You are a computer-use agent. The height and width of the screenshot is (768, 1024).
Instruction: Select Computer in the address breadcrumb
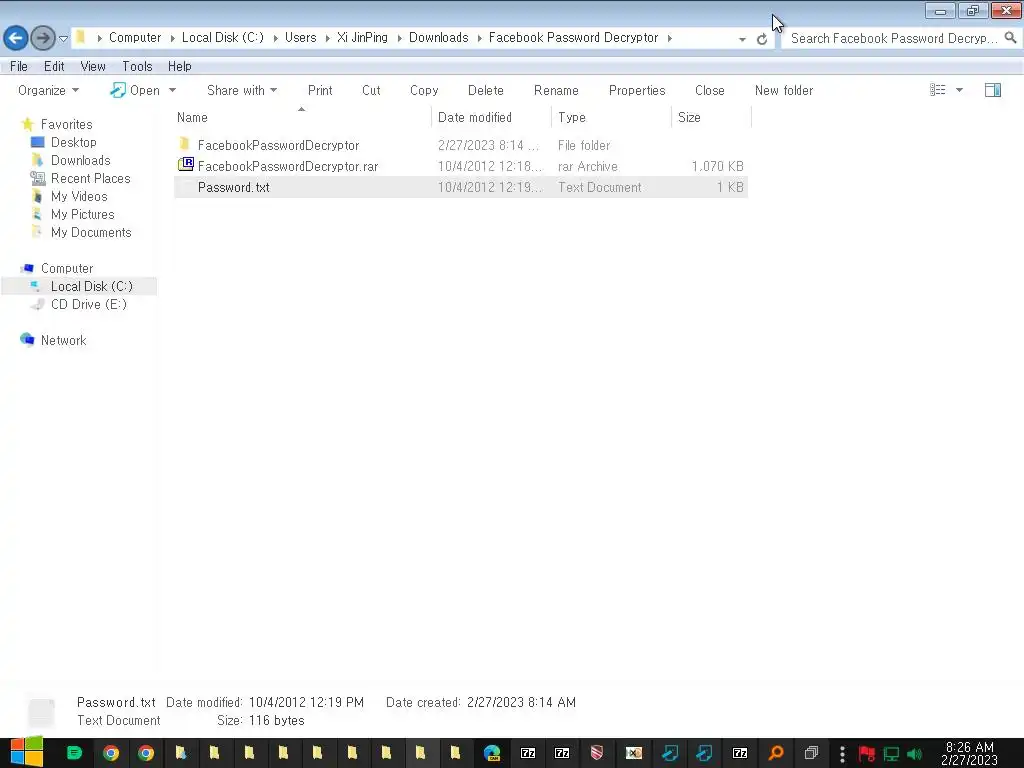pos(135,38)
